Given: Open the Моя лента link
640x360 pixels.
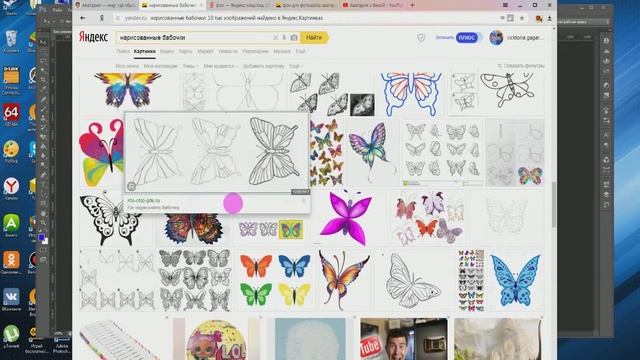Looking at the screenshot, I should tap(127, 66).
